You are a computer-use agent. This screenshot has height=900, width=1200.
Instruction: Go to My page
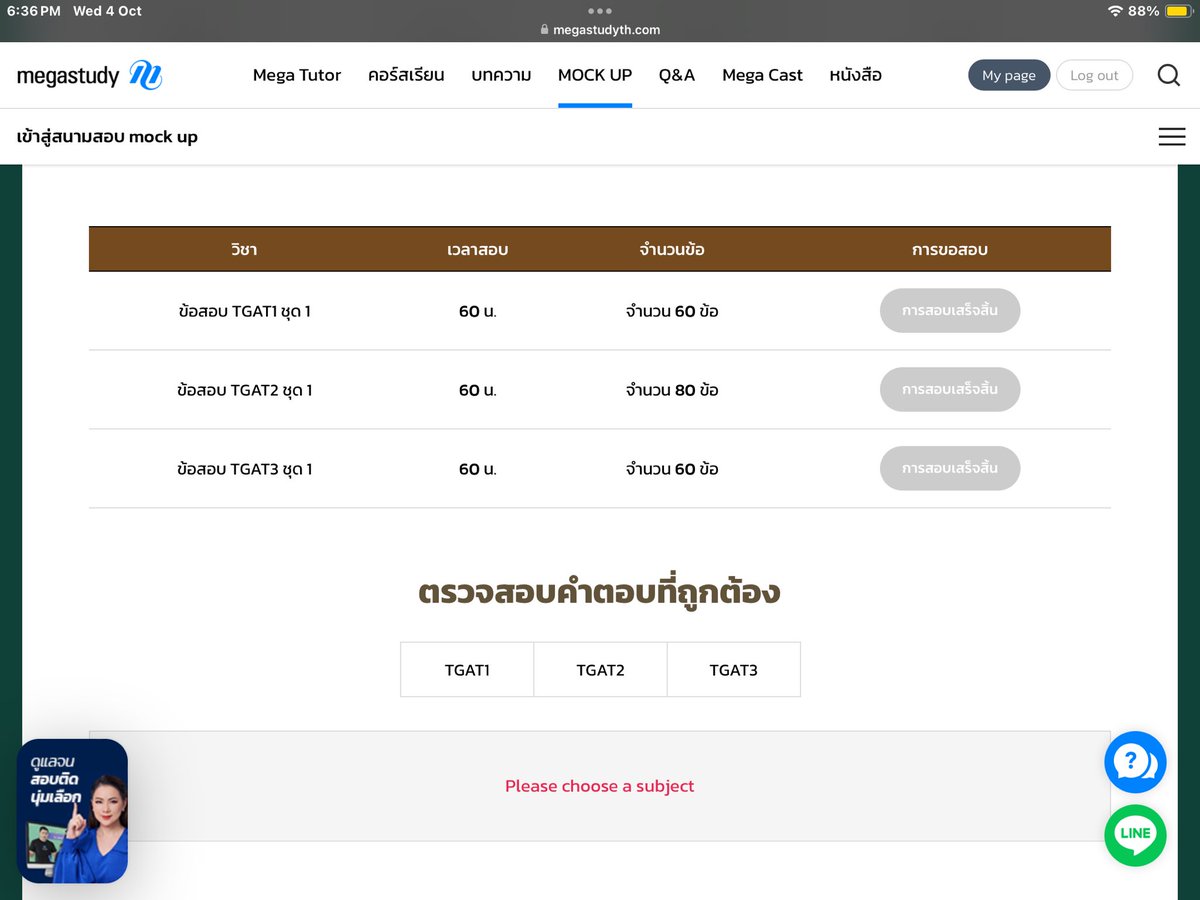1009,75
